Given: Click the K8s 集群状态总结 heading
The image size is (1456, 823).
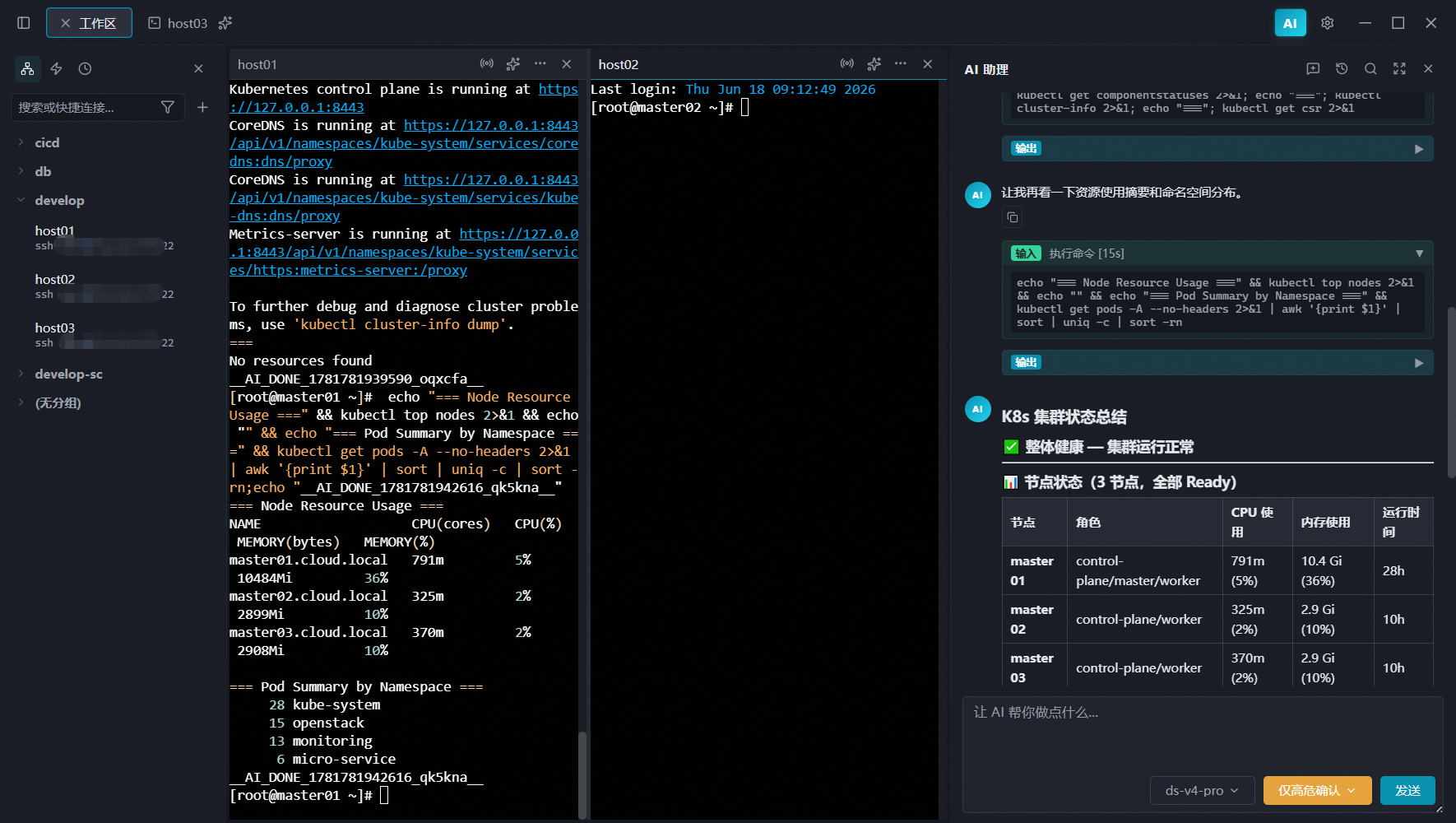Looking at the screenshot, I should [x=1064, y=416].
